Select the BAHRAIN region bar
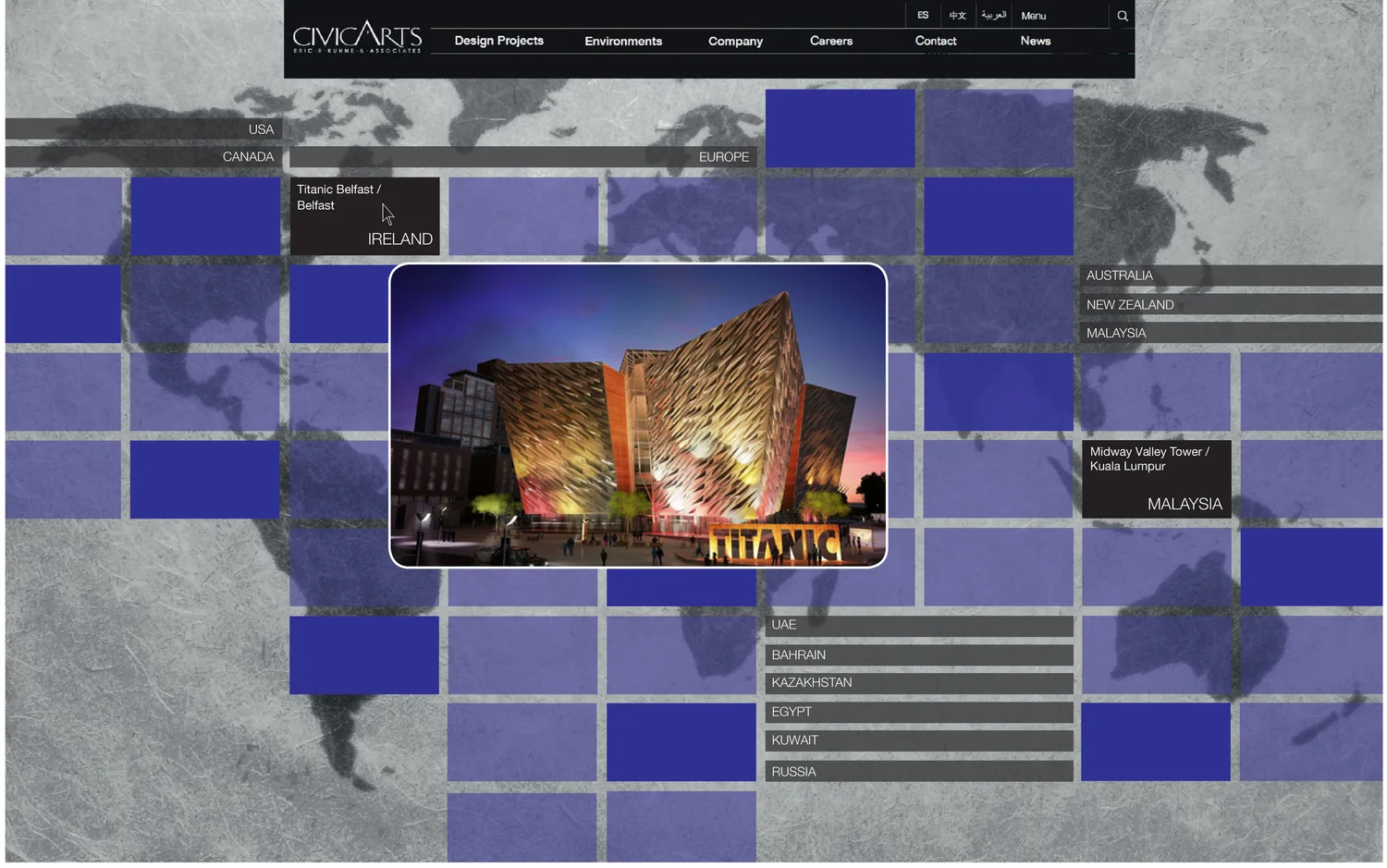 [x=919, y=654]
